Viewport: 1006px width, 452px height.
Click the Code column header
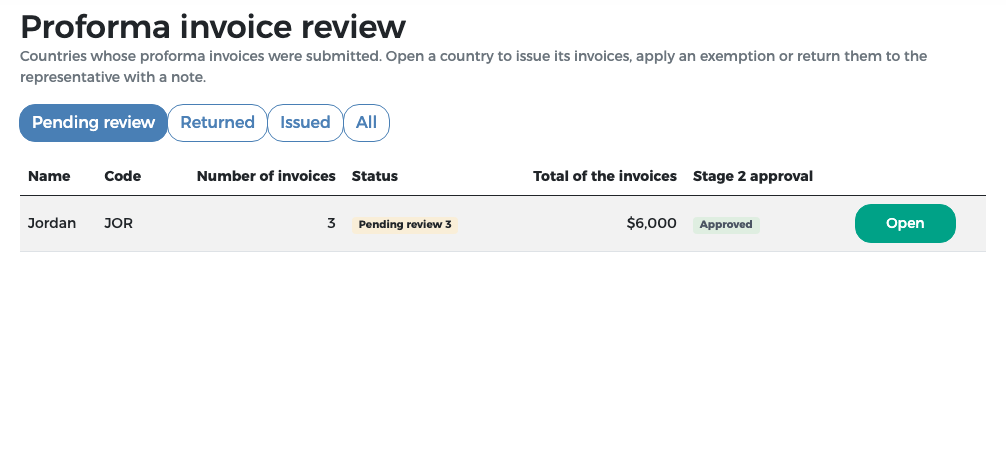click(x=123, y=176)
